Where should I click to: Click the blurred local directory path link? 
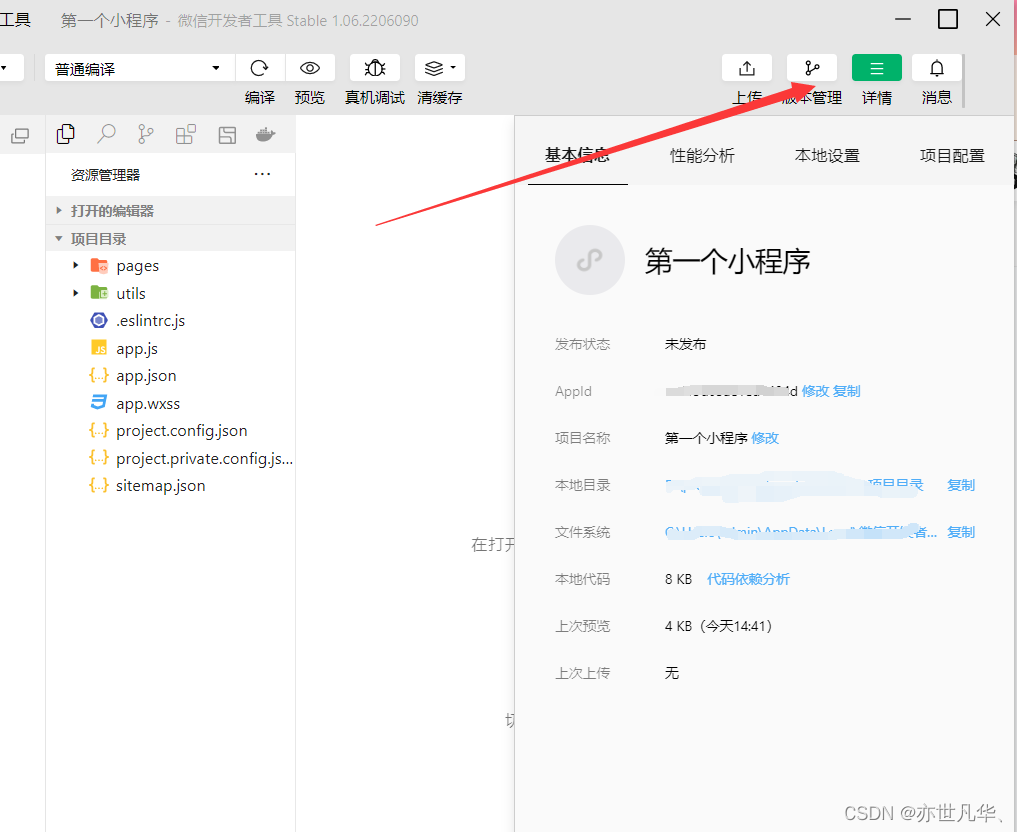[x=794, y=485]
